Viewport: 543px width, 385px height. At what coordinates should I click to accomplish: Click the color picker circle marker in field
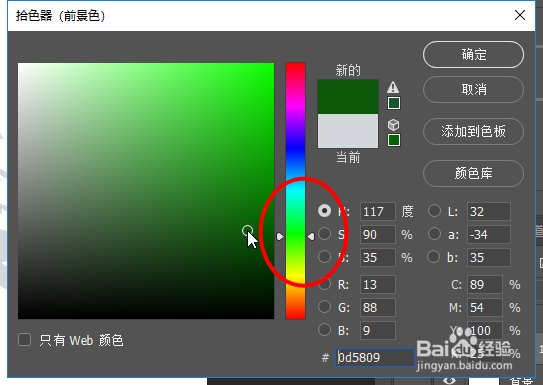click(x=247, y=230)
